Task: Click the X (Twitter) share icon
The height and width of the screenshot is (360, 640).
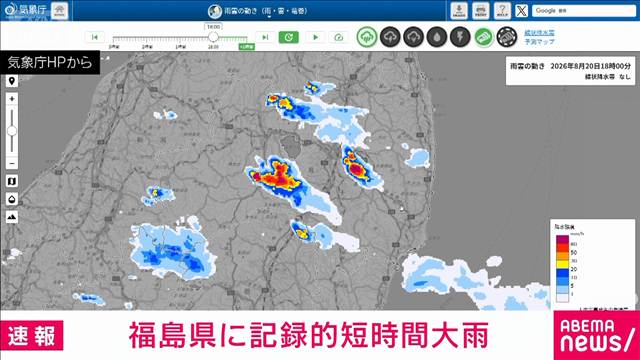Action: [x=521, y=11]
